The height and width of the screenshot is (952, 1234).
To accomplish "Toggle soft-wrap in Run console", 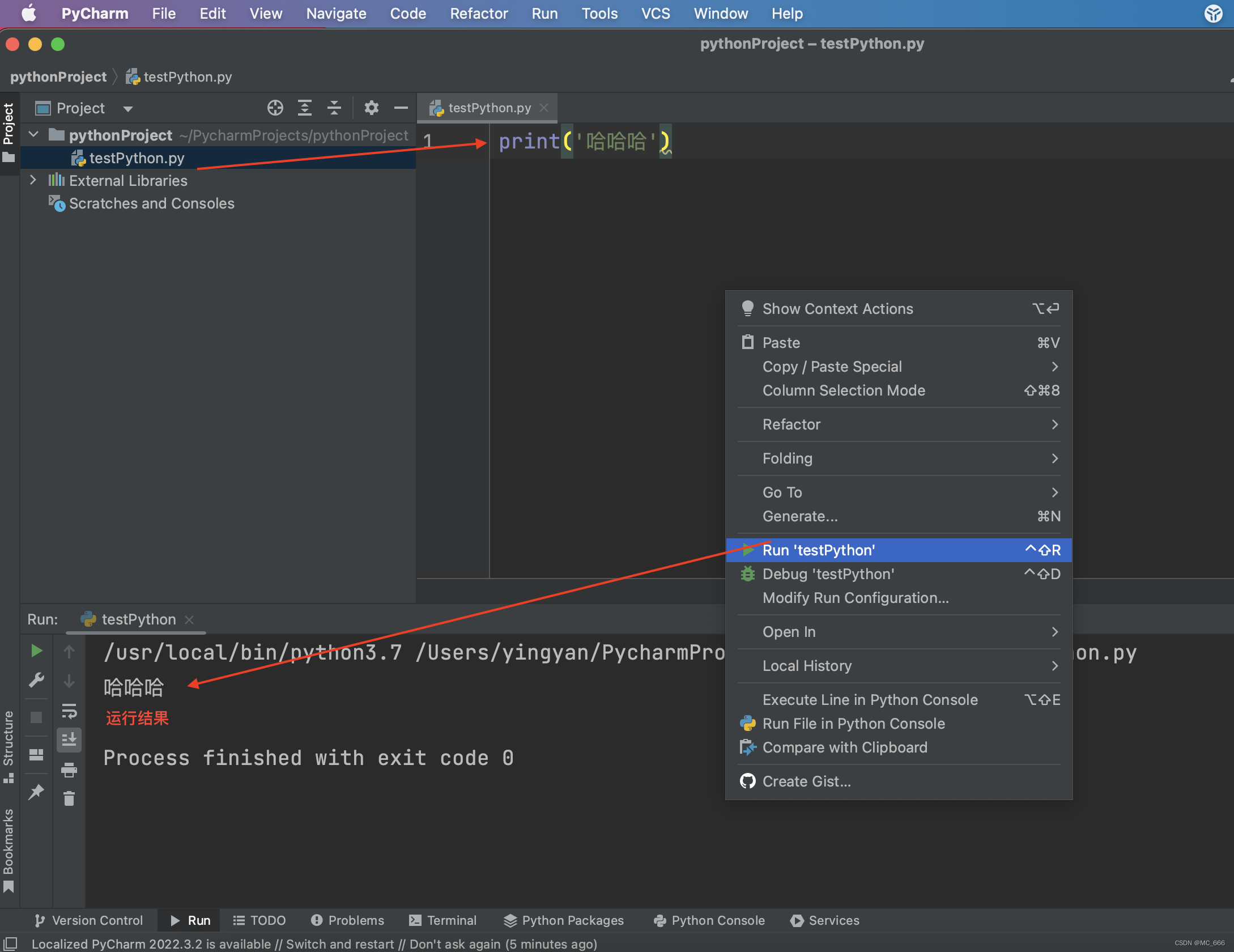I will (69, 711).
